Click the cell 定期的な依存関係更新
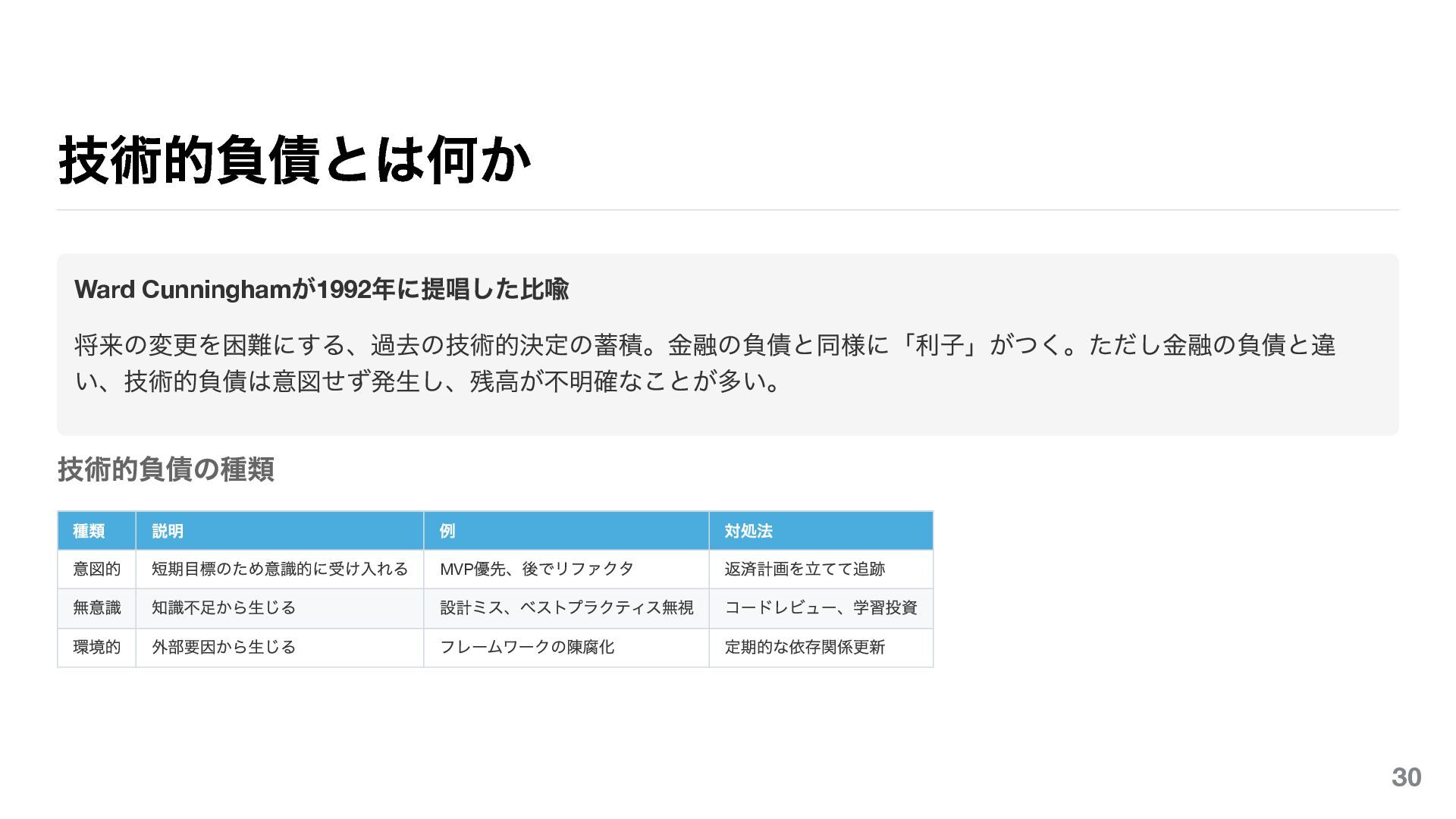The width and height of the screenshot is (1456, 819). coord(805,647)
